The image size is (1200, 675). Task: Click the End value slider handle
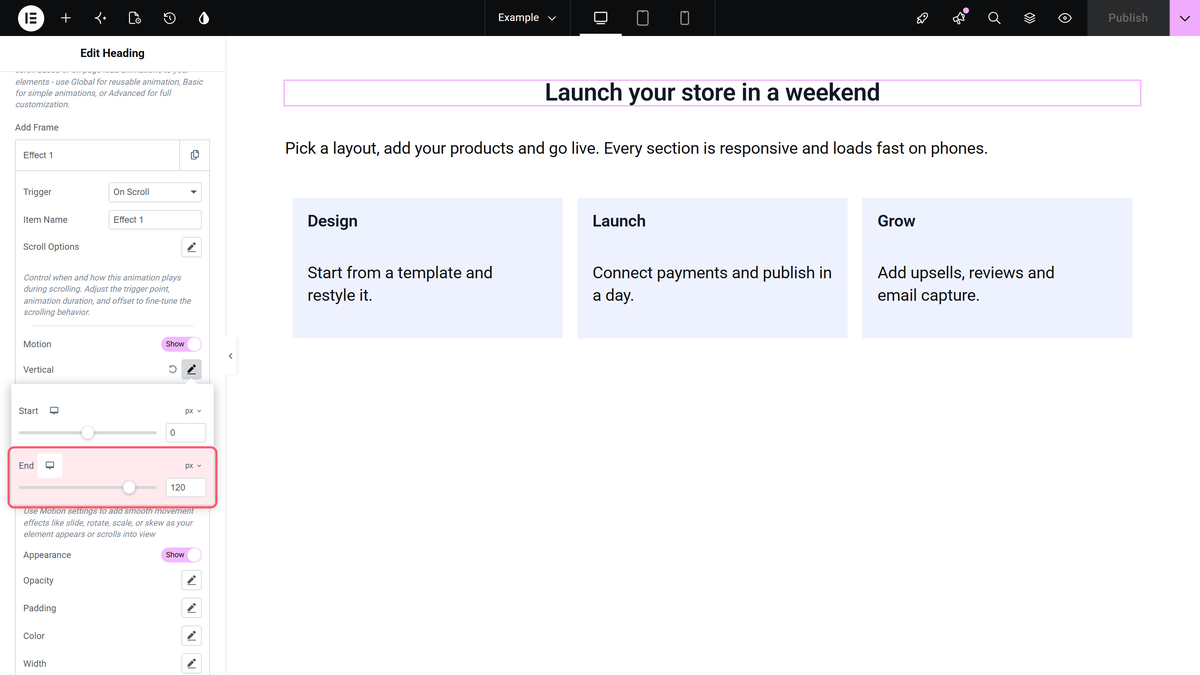129,488
